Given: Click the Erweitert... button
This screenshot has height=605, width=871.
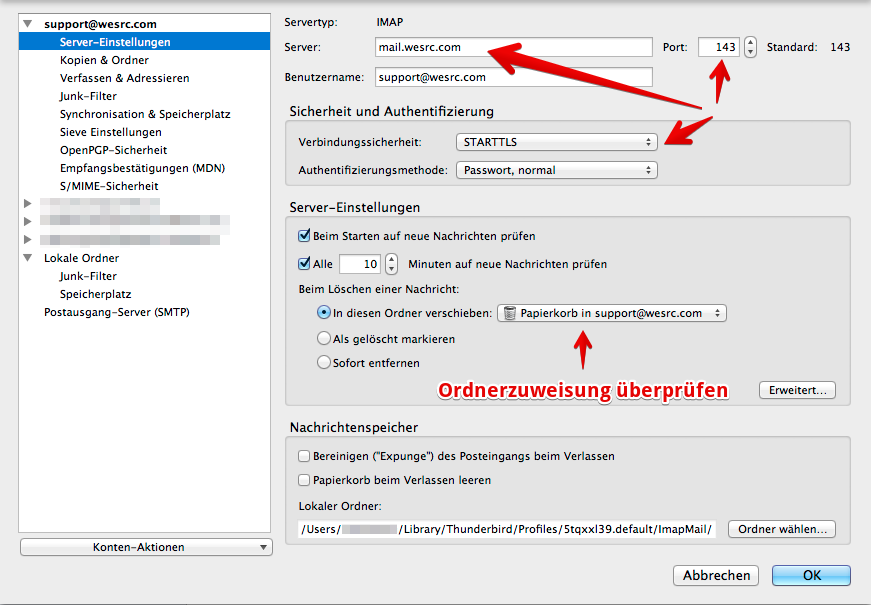Looking at the screenshot, I should click(x=797, y=390).
